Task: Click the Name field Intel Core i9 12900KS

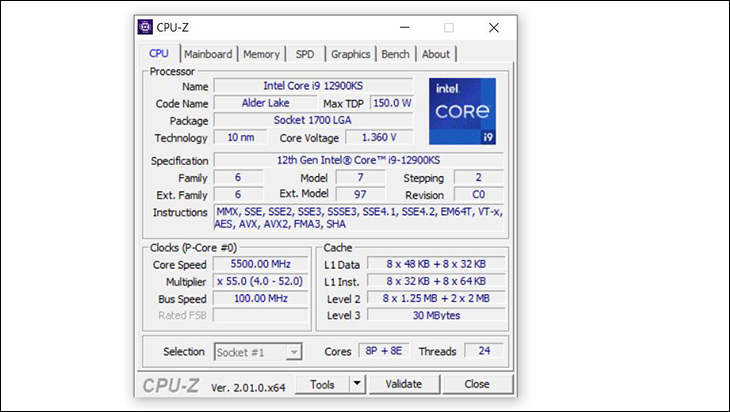Action: (313, 86)
